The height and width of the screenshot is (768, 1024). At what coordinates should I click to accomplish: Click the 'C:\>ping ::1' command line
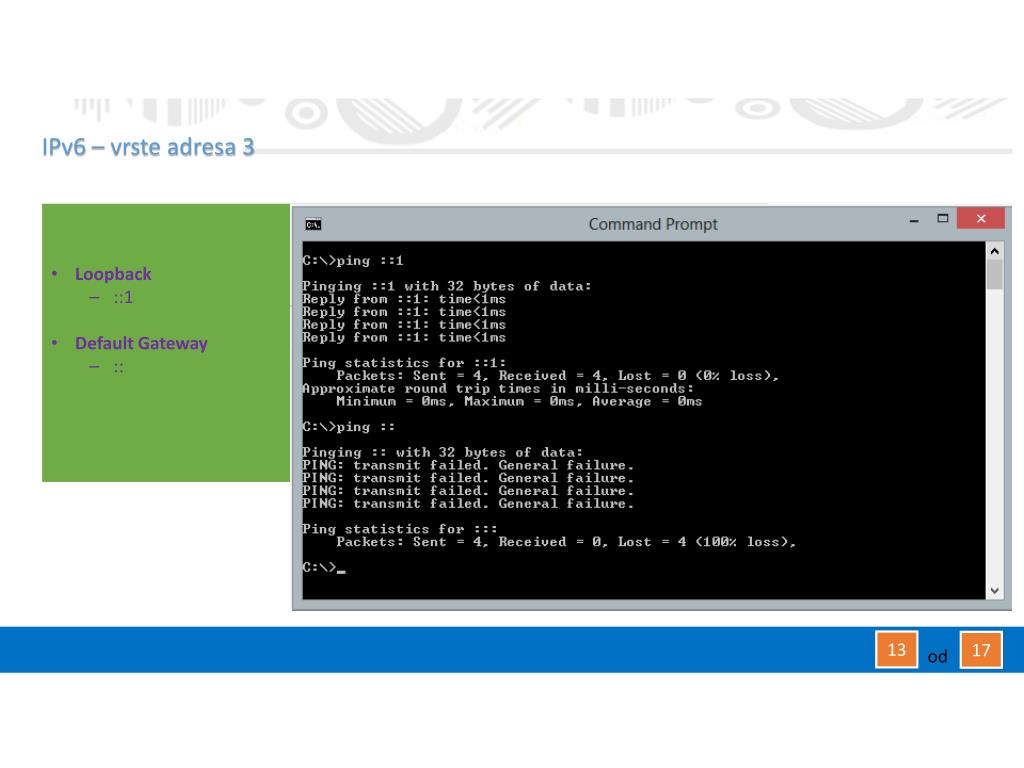click(x=353, y=261)
